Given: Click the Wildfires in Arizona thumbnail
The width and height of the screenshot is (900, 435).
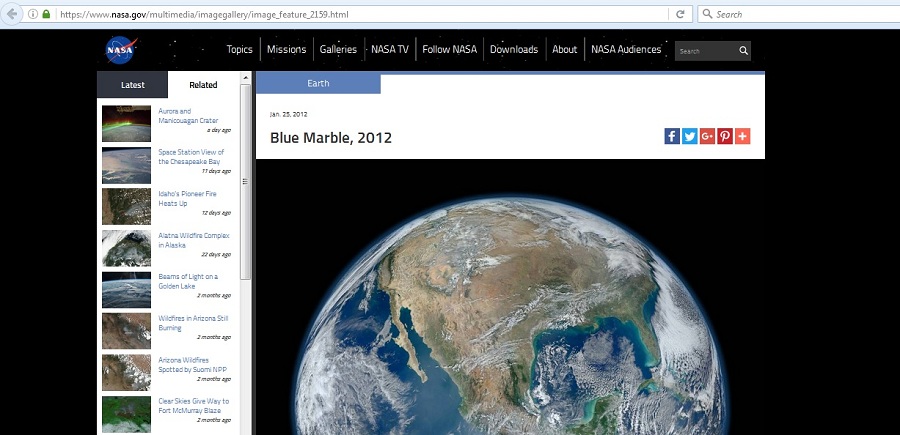Looking at the screenshot, I should pyautogui.click(x=126, y=331).
